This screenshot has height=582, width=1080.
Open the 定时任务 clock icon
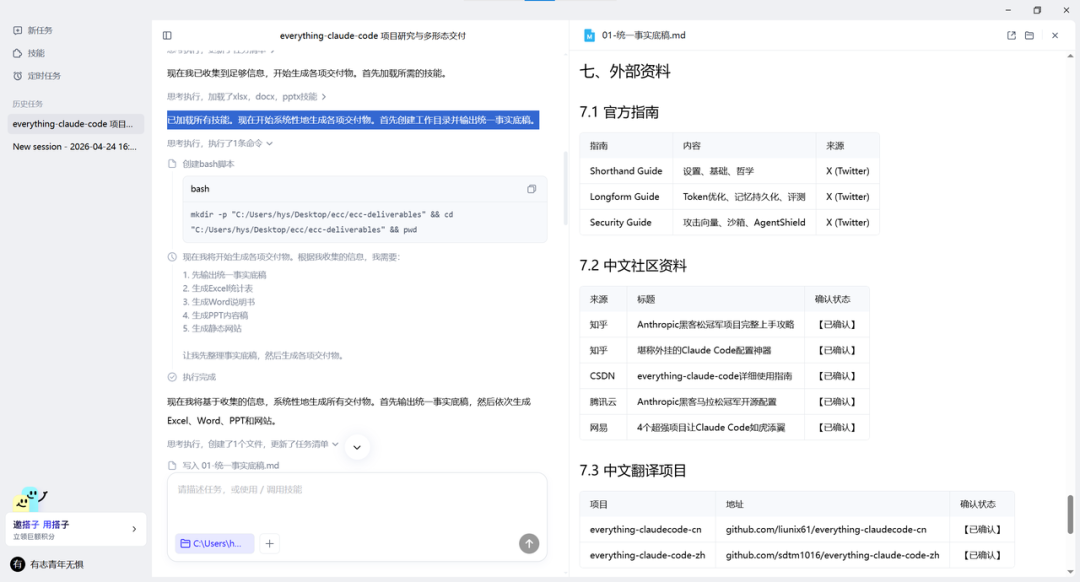click(17, 76)
